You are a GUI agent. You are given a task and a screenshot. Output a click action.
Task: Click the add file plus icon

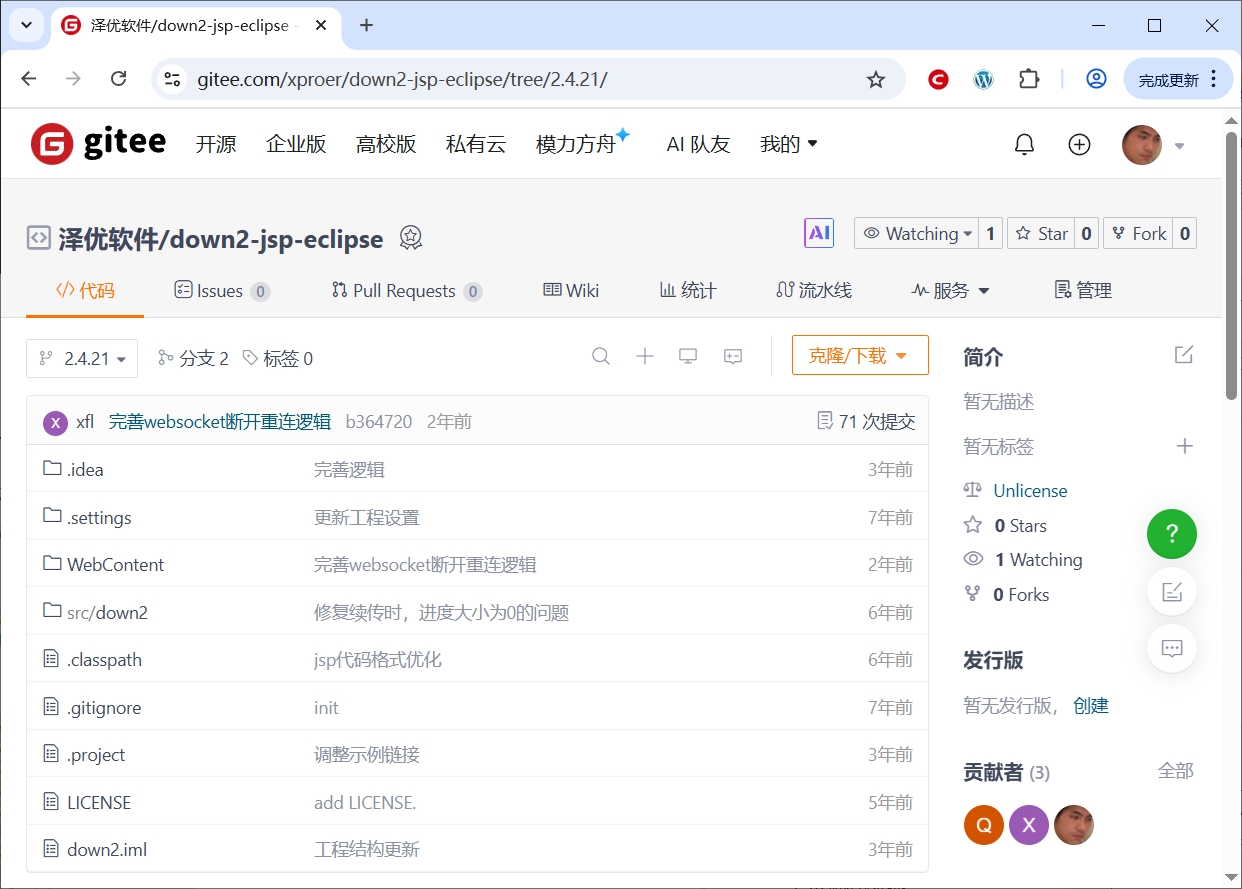(645, 356)
